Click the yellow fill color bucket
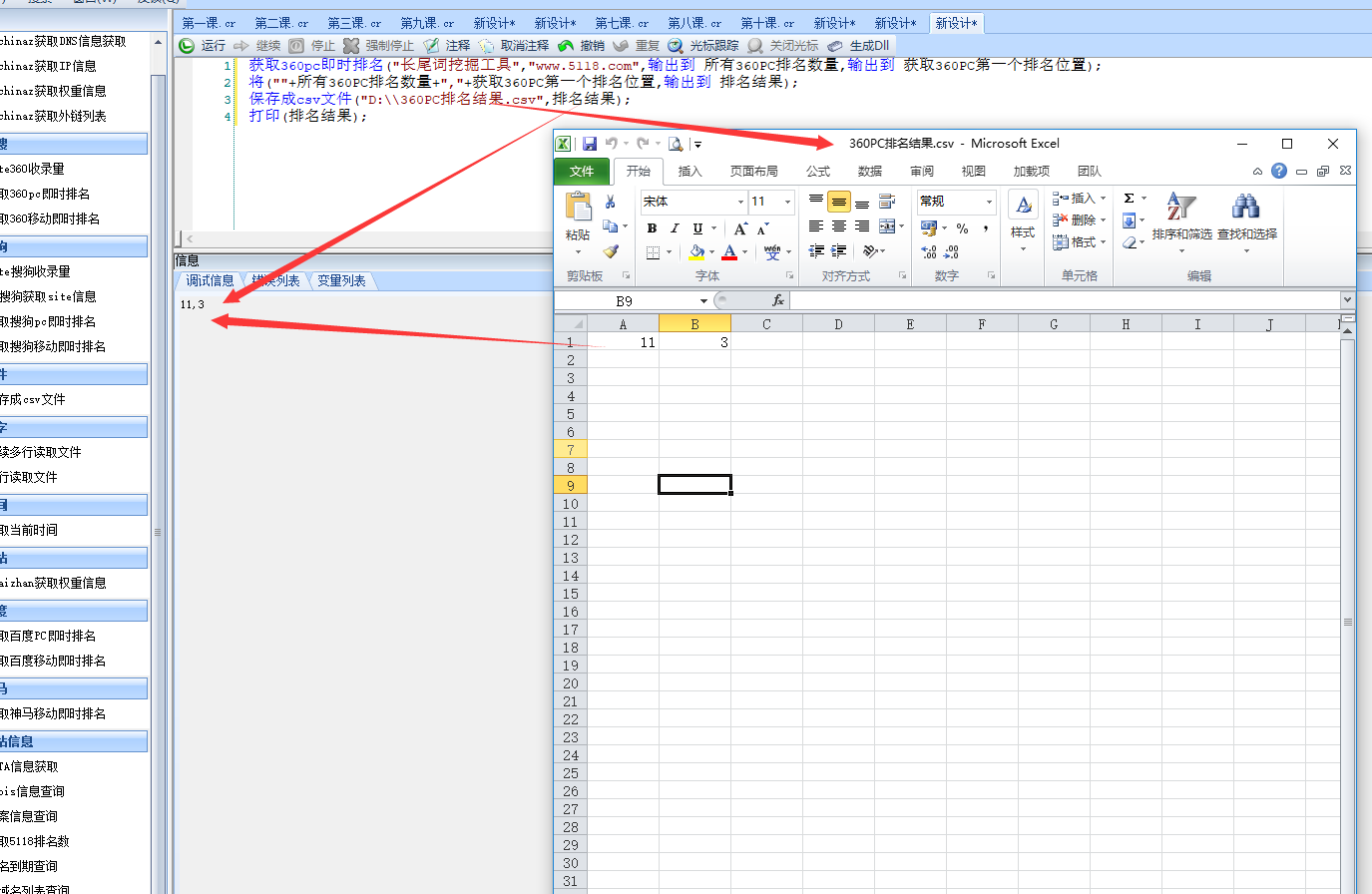The image size is (1372, 894). 696,251
